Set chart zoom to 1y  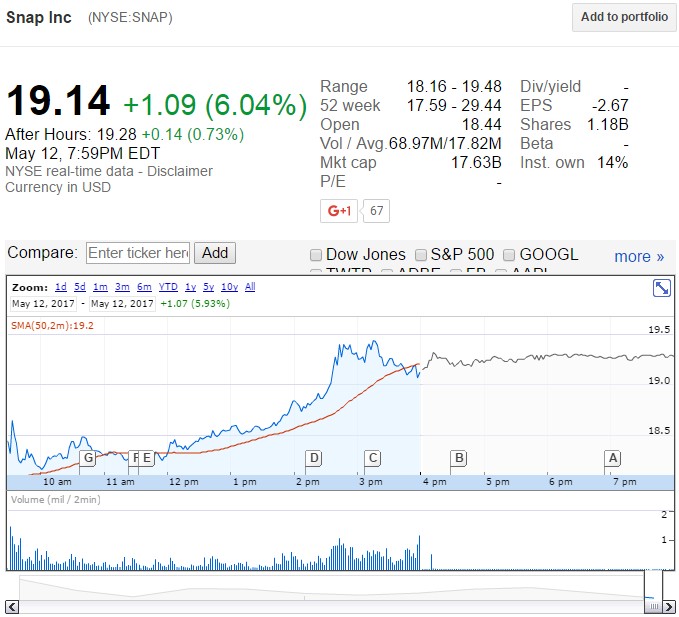(191, 287)
